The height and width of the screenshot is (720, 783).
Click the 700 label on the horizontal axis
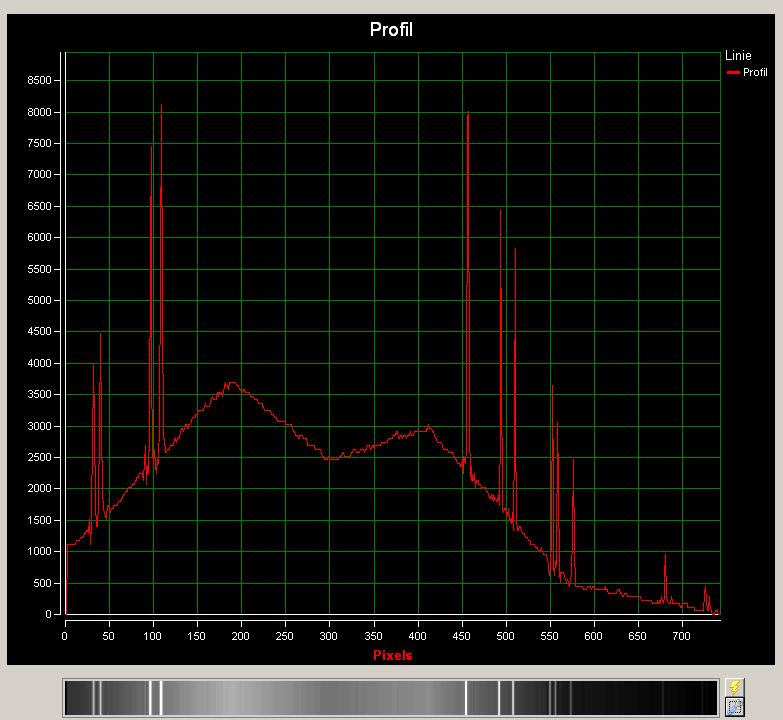(x=682, y=634)
